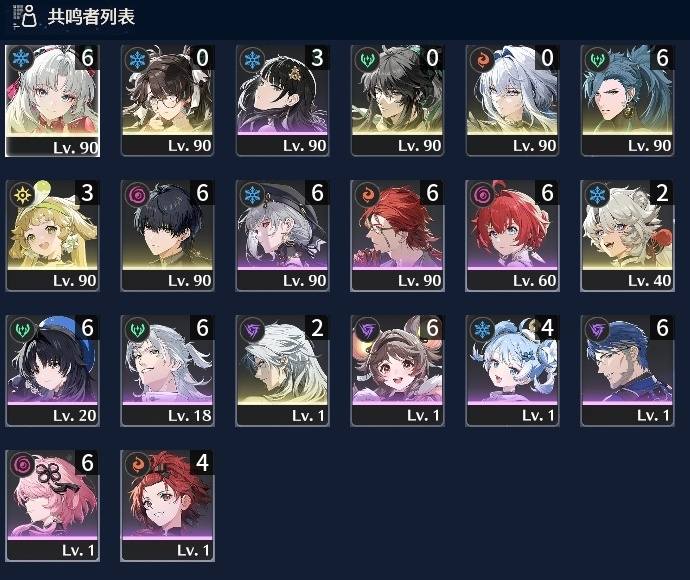This screenshot has width=690, height=580.
Task: Choose the red-haired character at Lv. 60
Action: [512, 235]
